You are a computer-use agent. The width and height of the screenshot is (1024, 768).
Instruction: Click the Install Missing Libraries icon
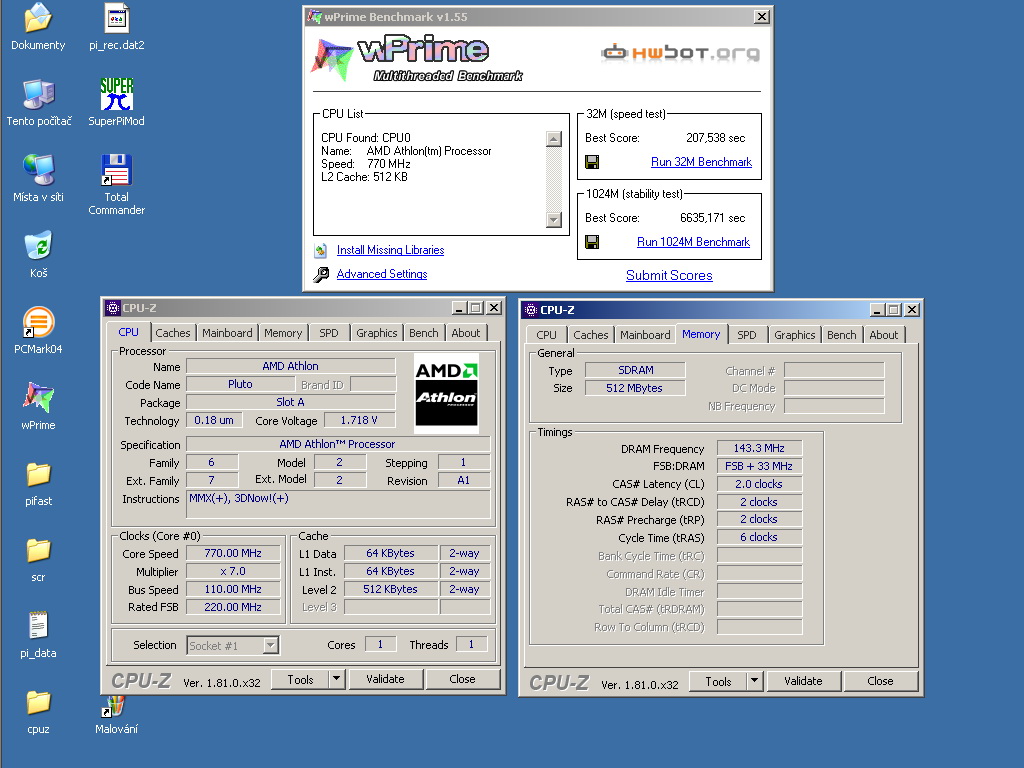pyautogui.click(x=321, y=250)
